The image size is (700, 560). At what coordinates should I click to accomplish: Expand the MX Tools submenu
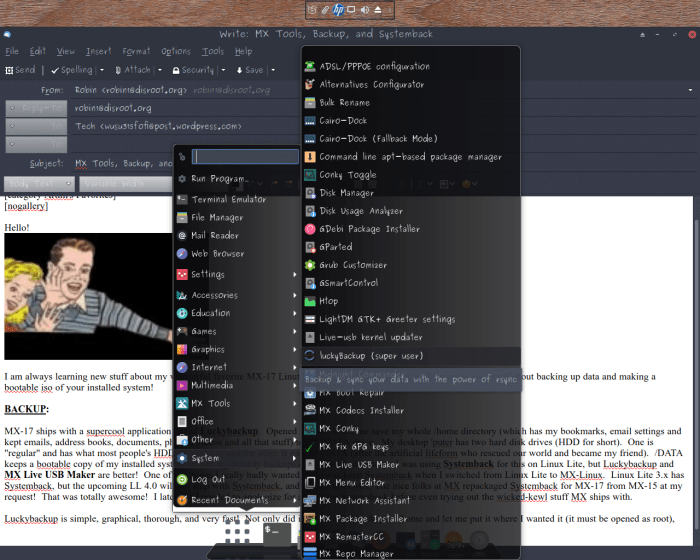(237, 403)
